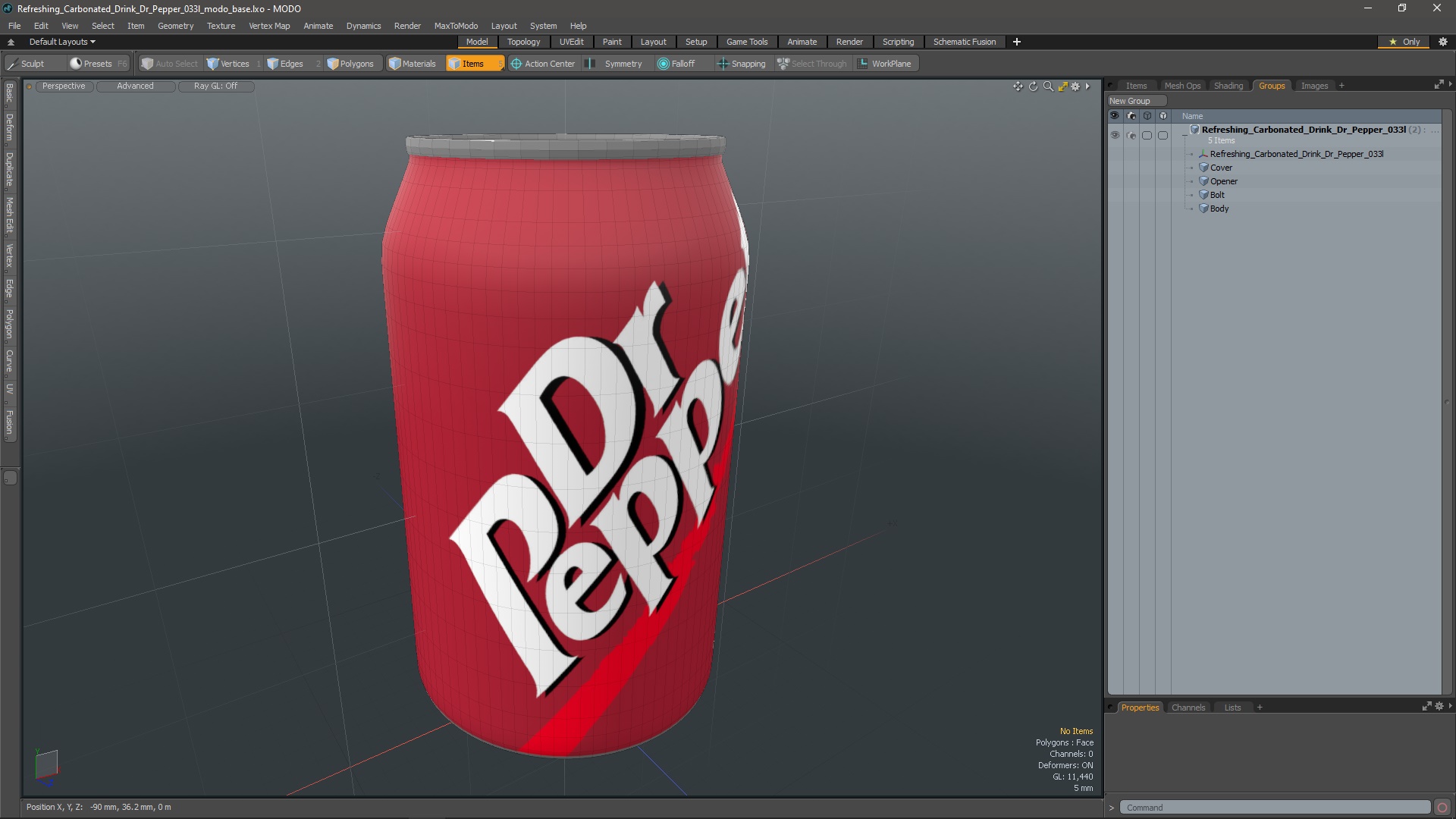1456x819 pixels.
Task: Check first box in the Dr_Pepper group row
Action: pos(1147,135)
